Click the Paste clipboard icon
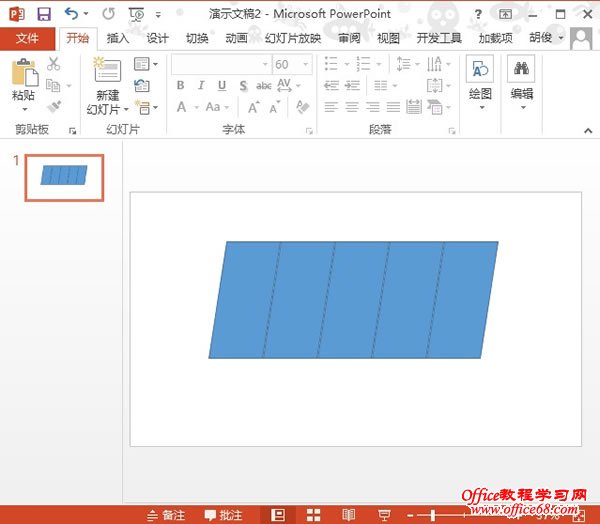Viewport: 600px width, 524px height. pyautogui.click(x=23, y=72)
